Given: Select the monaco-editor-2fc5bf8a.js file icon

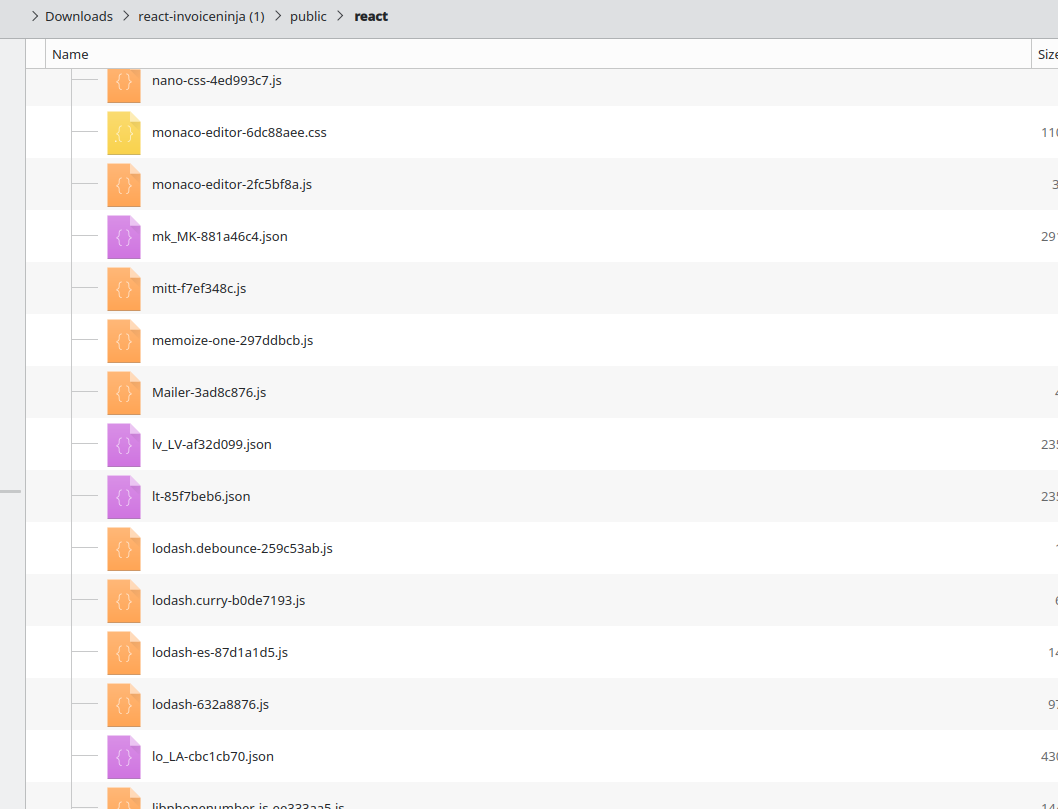Looking at the screenshot, I should pyautogui.click(x=124, y=186).
